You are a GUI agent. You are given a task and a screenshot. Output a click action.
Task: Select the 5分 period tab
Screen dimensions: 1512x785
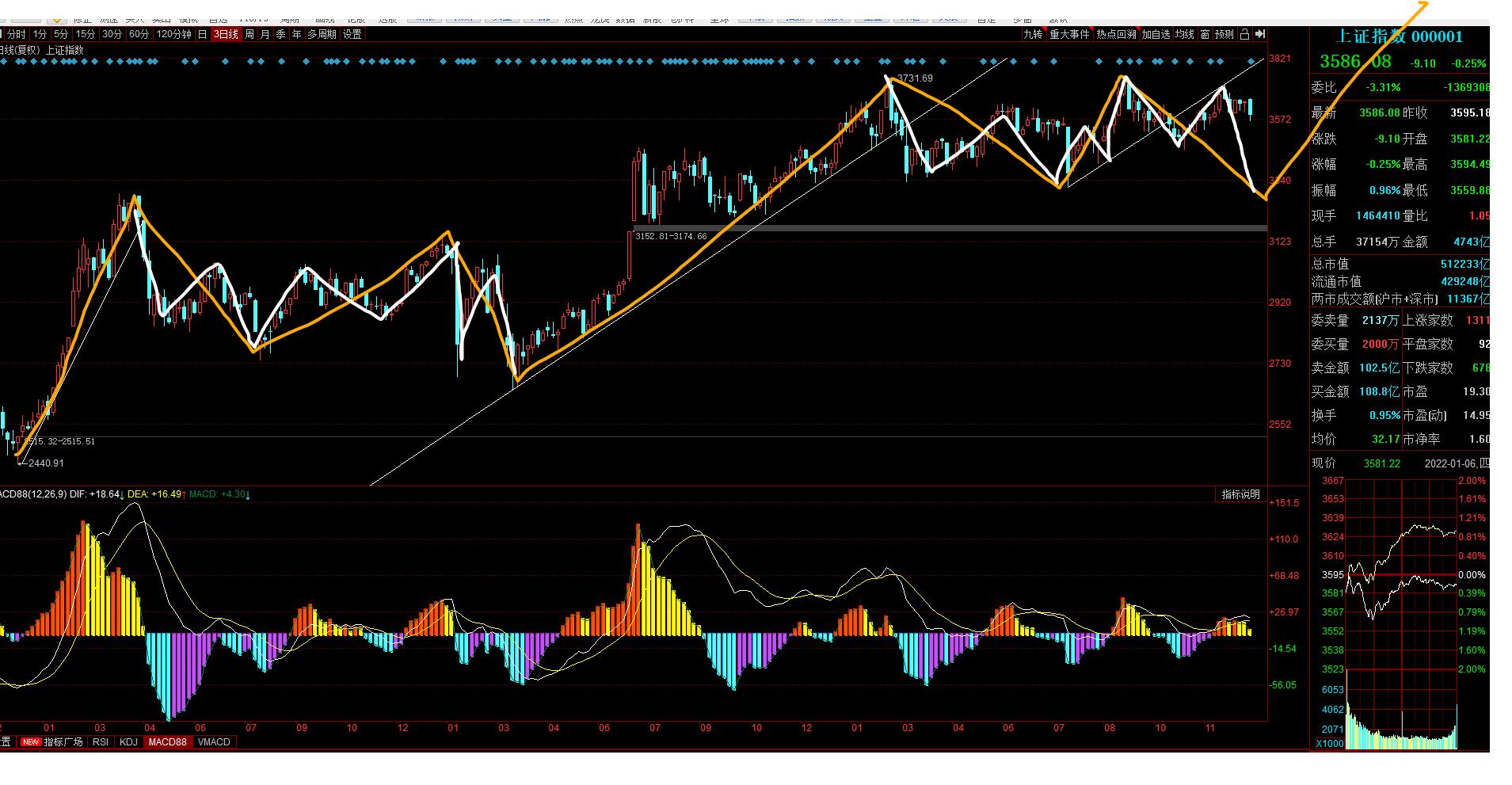(61, 34)
